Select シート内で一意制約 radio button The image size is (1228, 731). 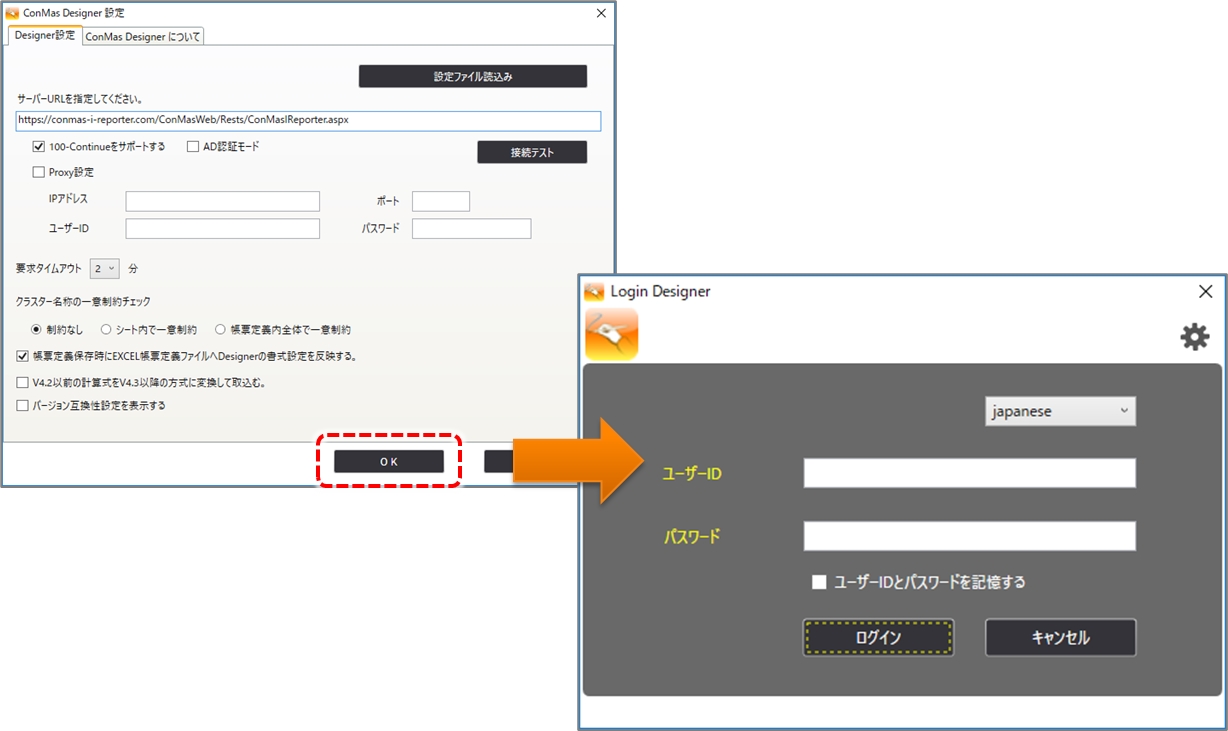click(x=106, y=329)
